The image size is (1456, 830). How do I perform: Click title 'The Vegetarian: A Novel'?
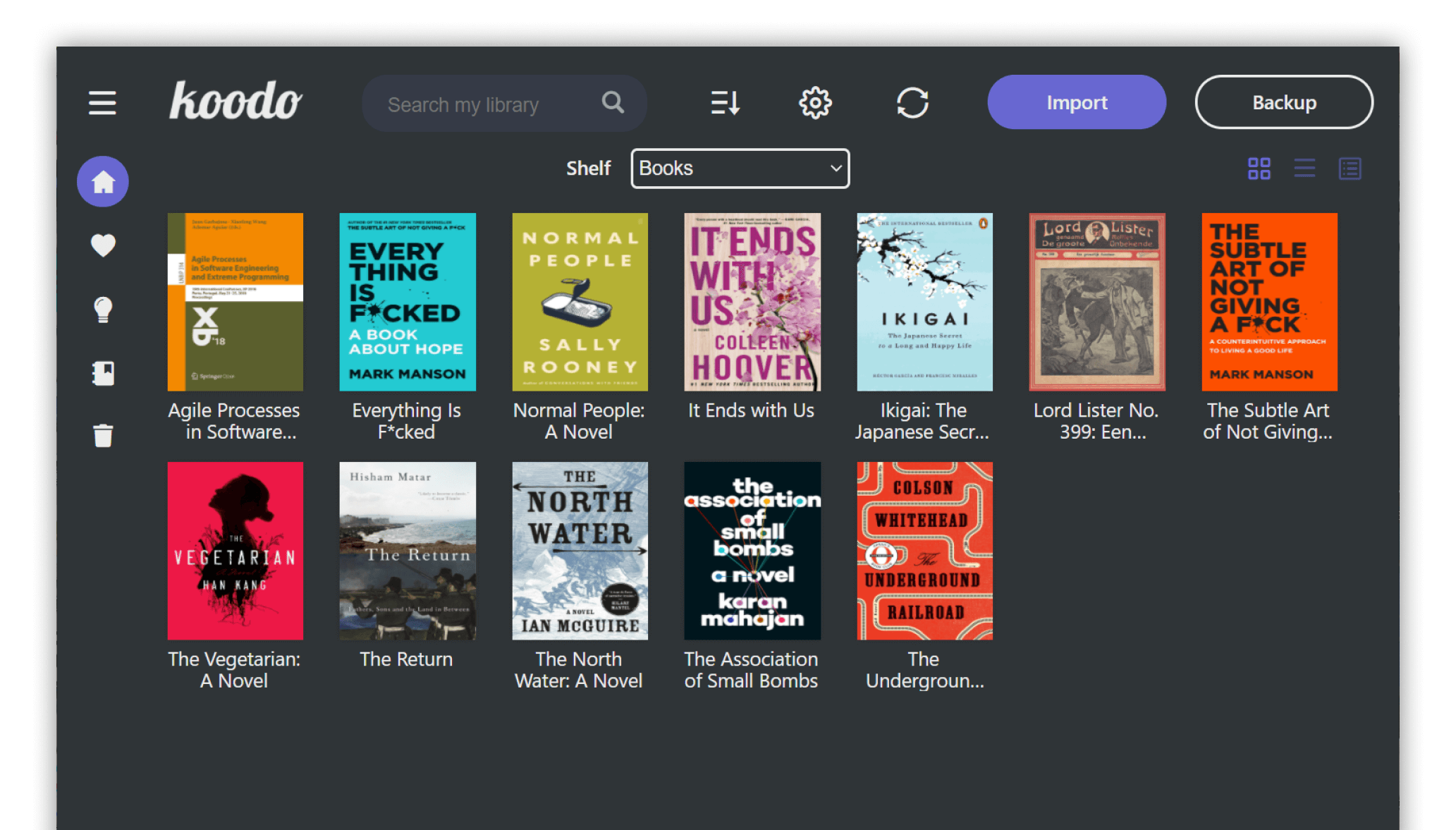point(234,670)
